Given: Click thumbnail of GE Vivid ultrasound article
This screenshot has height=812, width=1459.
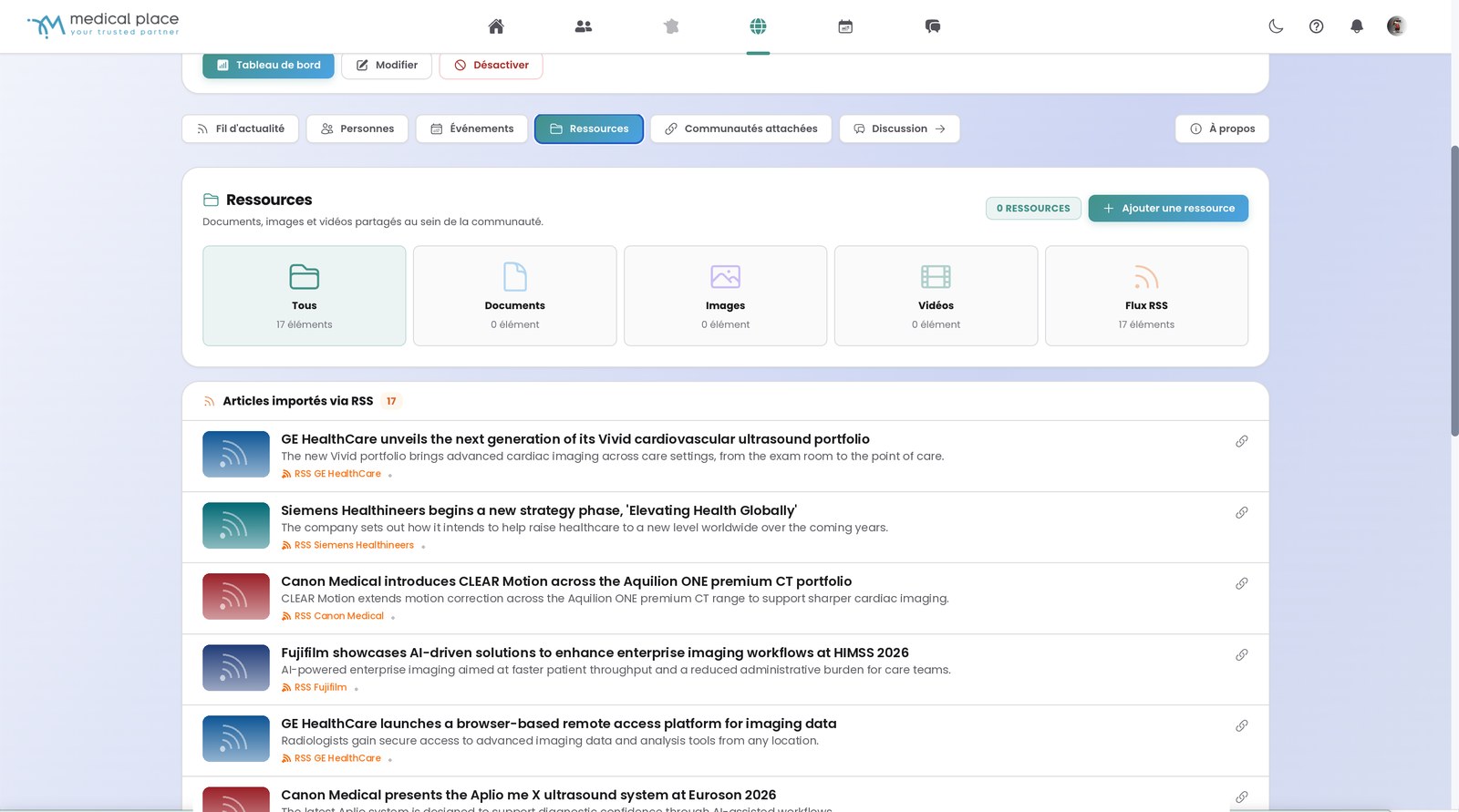Looking at the screenshot, I should (236, 454).
